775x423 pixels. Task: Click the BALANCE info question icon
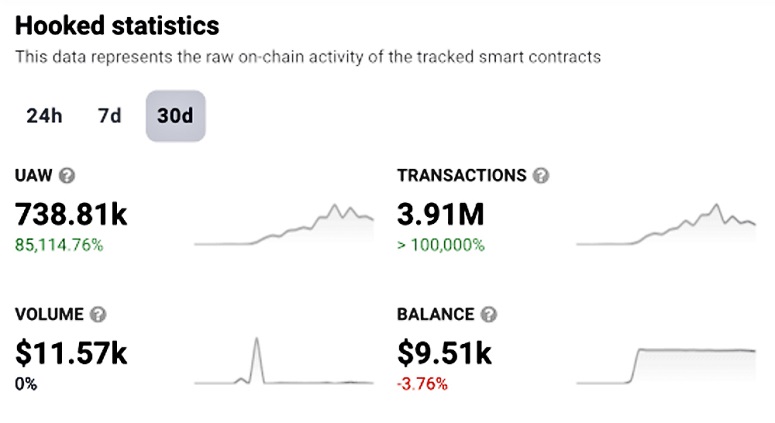[x=488, y=314]
